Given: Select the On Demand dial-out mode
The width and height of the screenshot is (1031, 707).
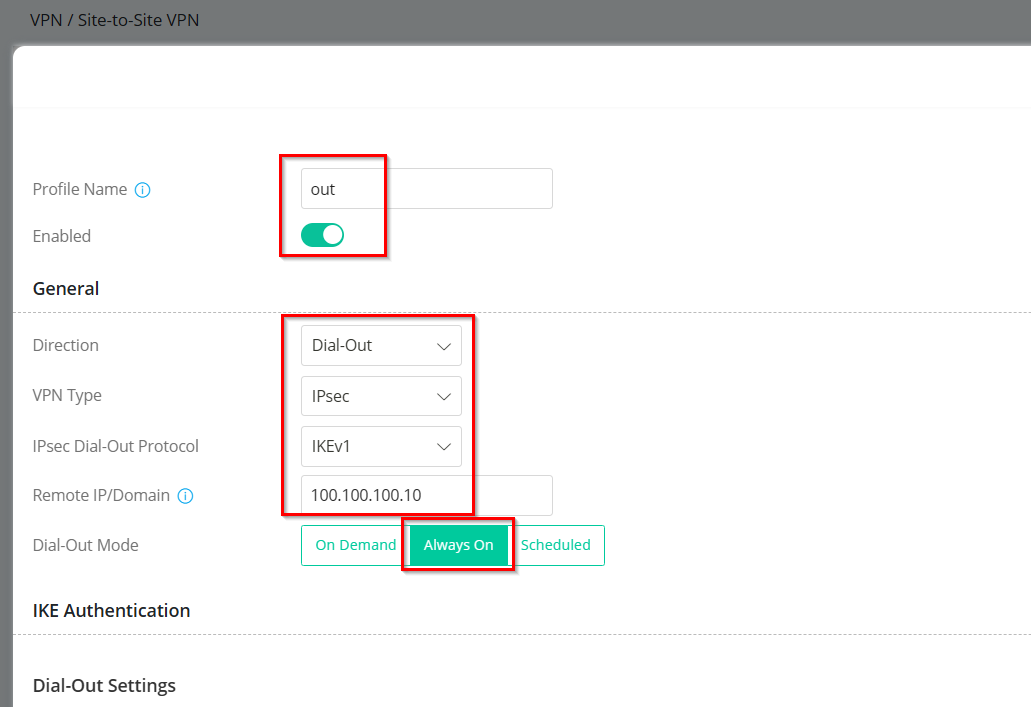Looking at the screenshot, I should click(355, 545).
